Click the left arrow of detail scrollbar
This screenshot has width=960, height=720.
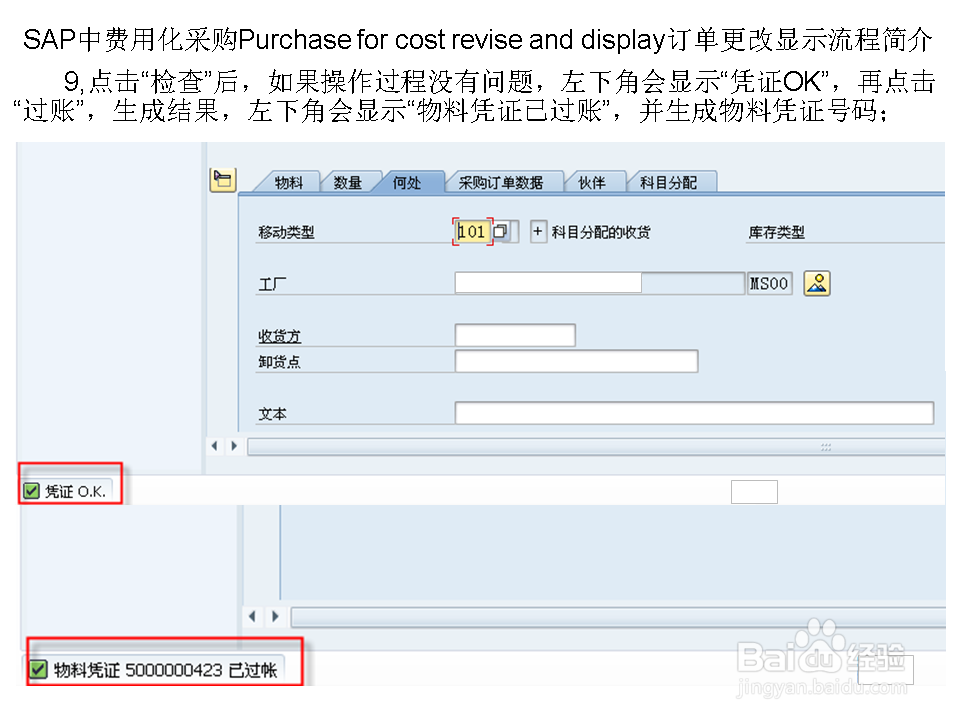[215, 446]
